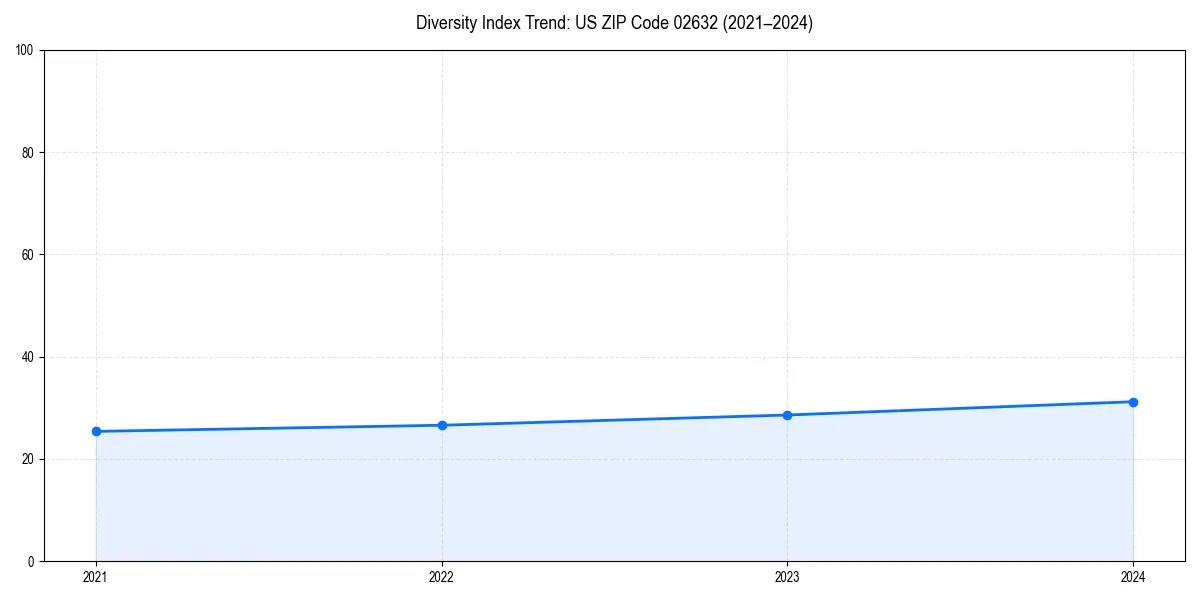The width and height of the screenshot is (1200, 600).
Task: Click the 2022 data point marker
Action: [x=441, y=425]
